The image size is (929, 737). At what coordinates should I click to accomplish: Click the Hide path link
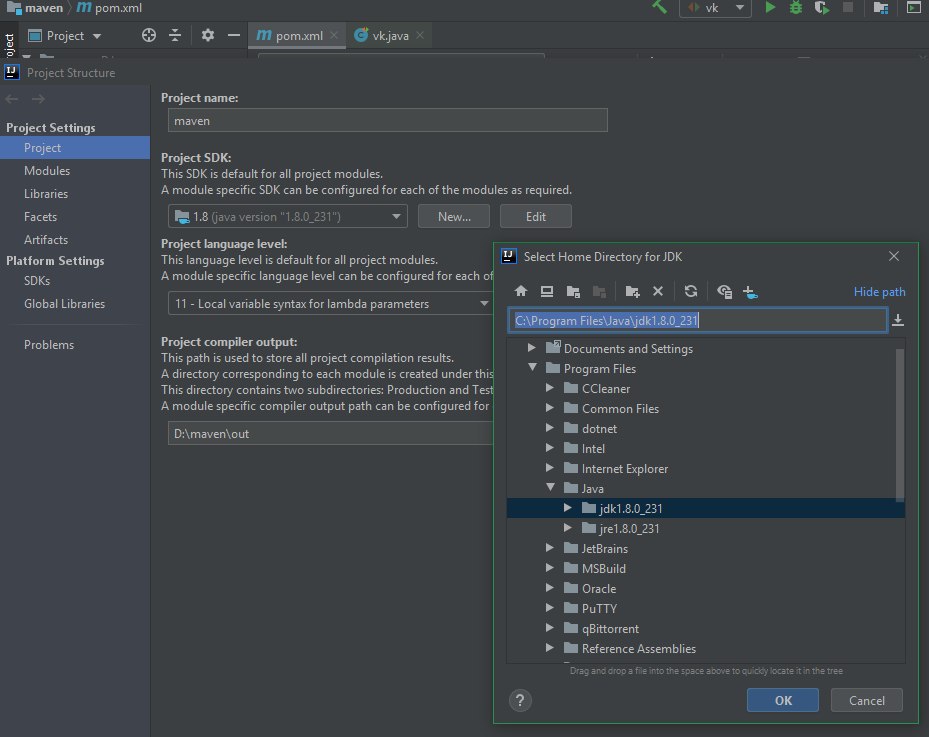click(x=879, y=291)
